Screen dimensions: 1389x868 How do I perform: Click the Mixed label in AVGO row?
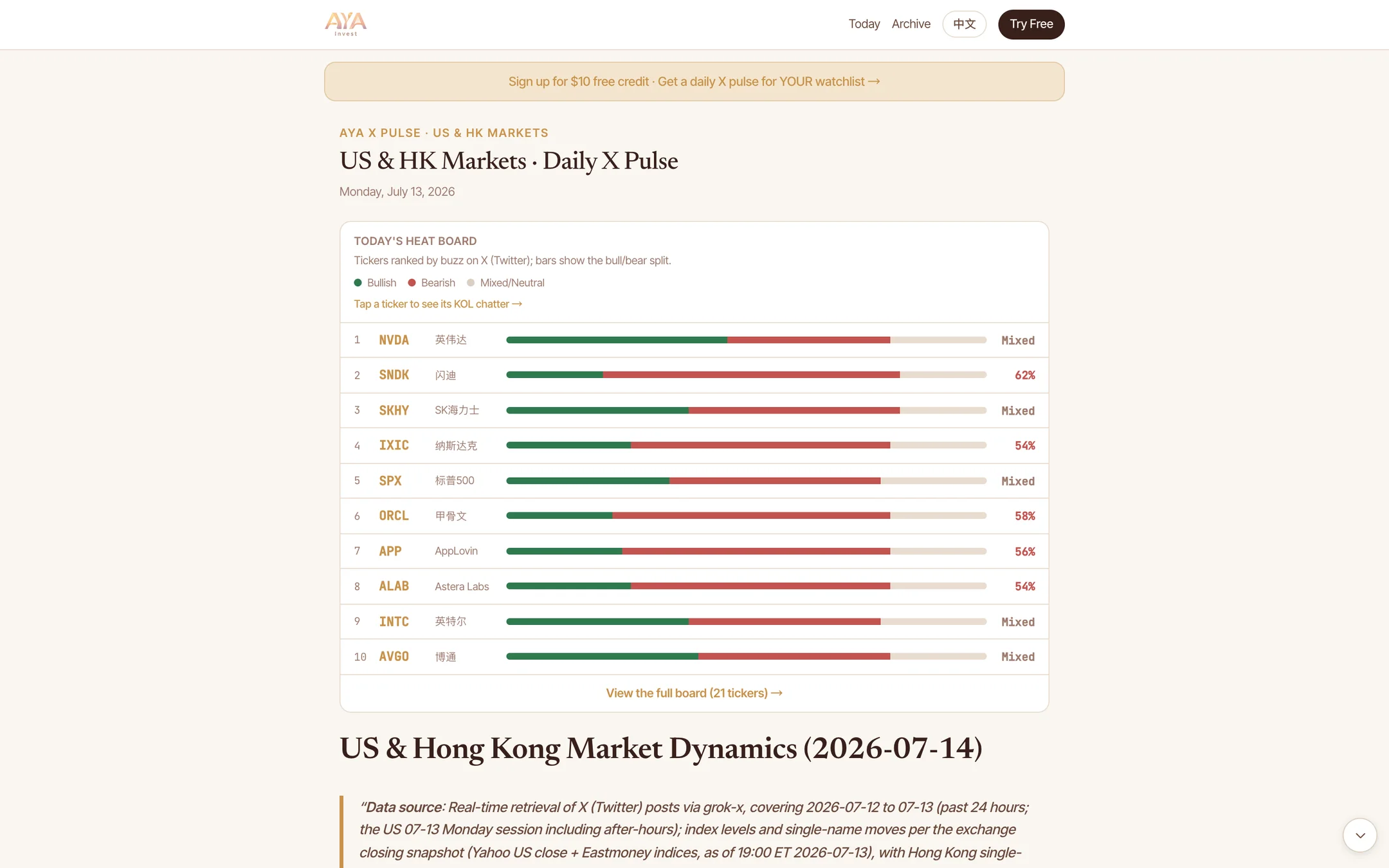[x=1018, y=657]
